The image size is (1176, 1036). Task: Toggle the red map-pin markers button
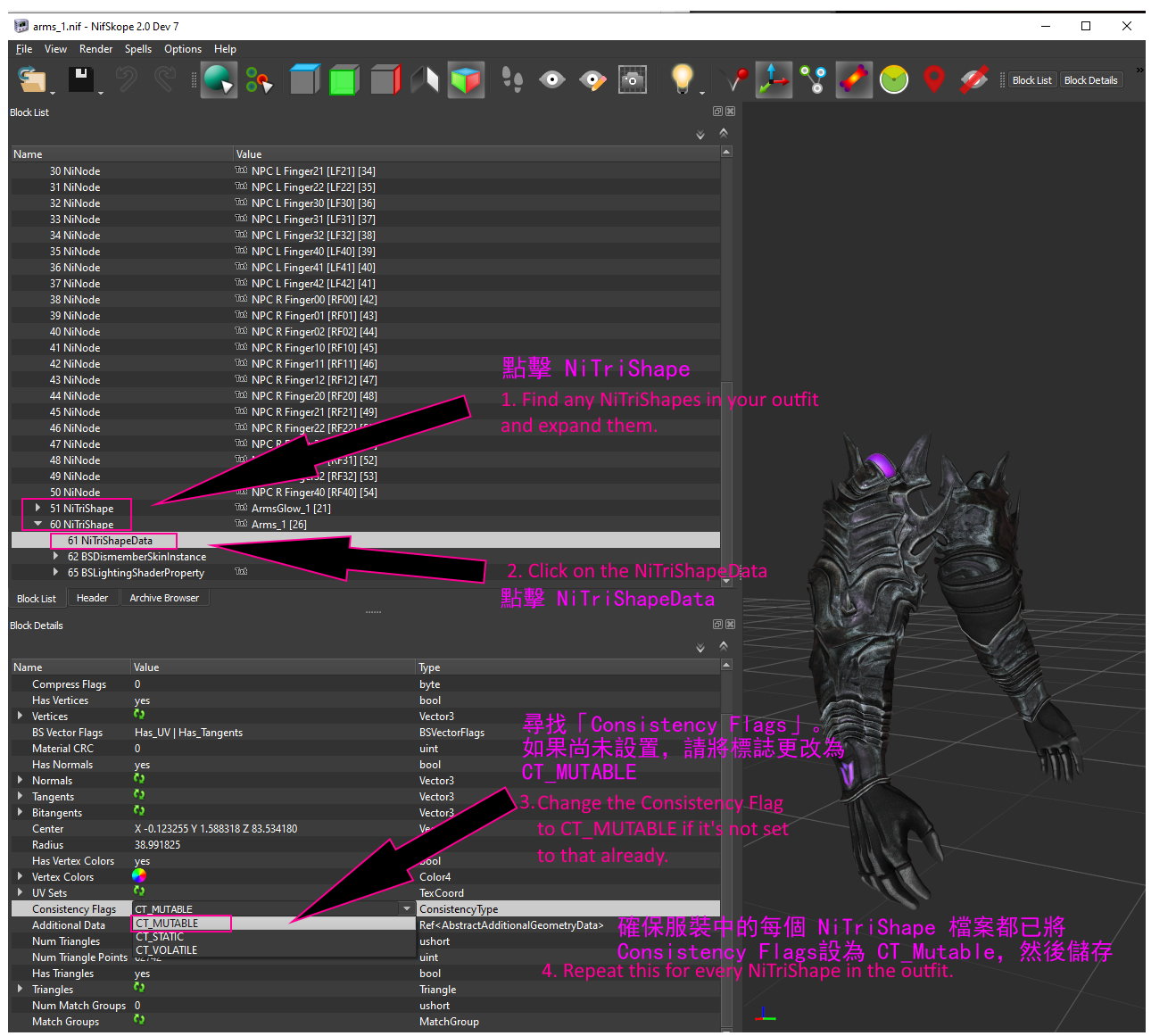[933, 80]
